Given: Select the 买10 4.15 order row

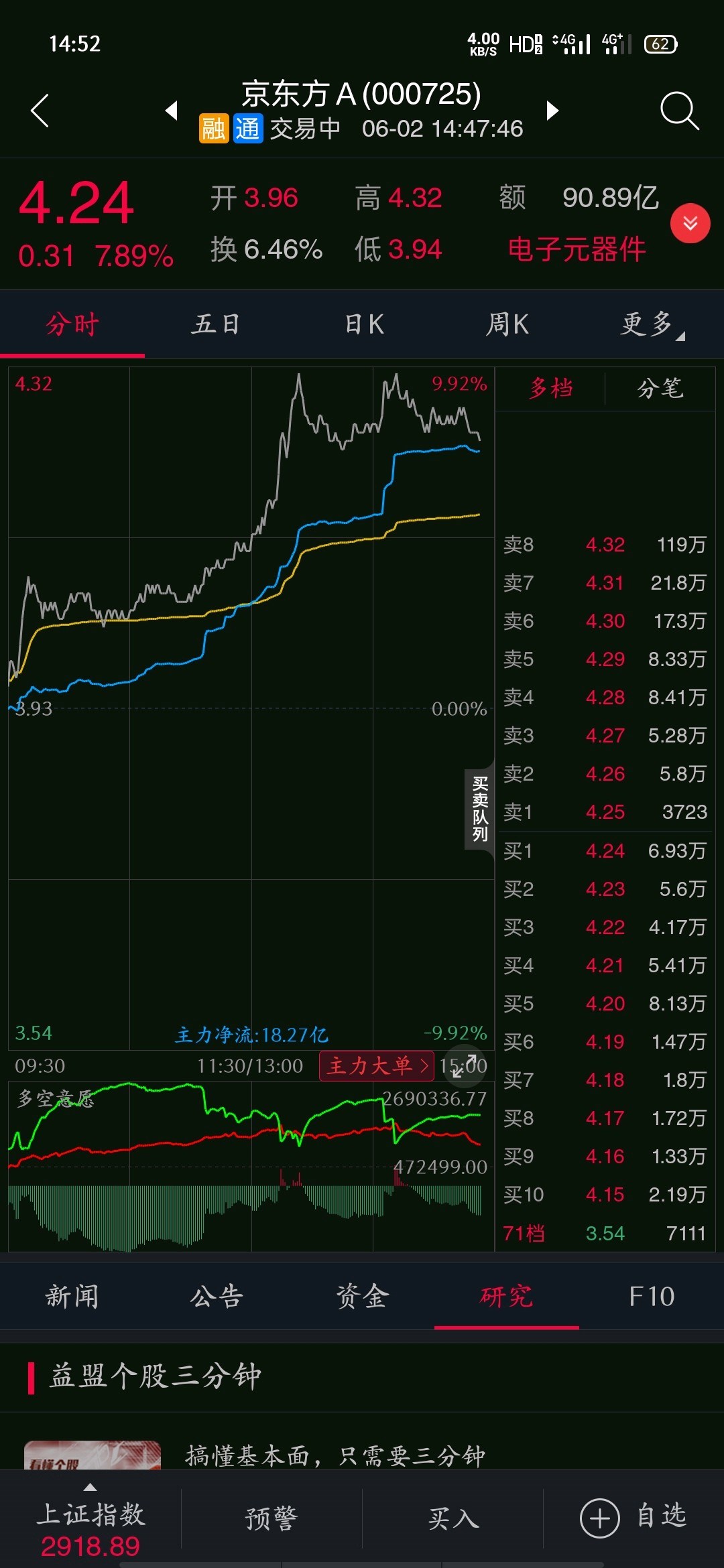Looking at the screenshot, I should click(x=605, y=1195).
